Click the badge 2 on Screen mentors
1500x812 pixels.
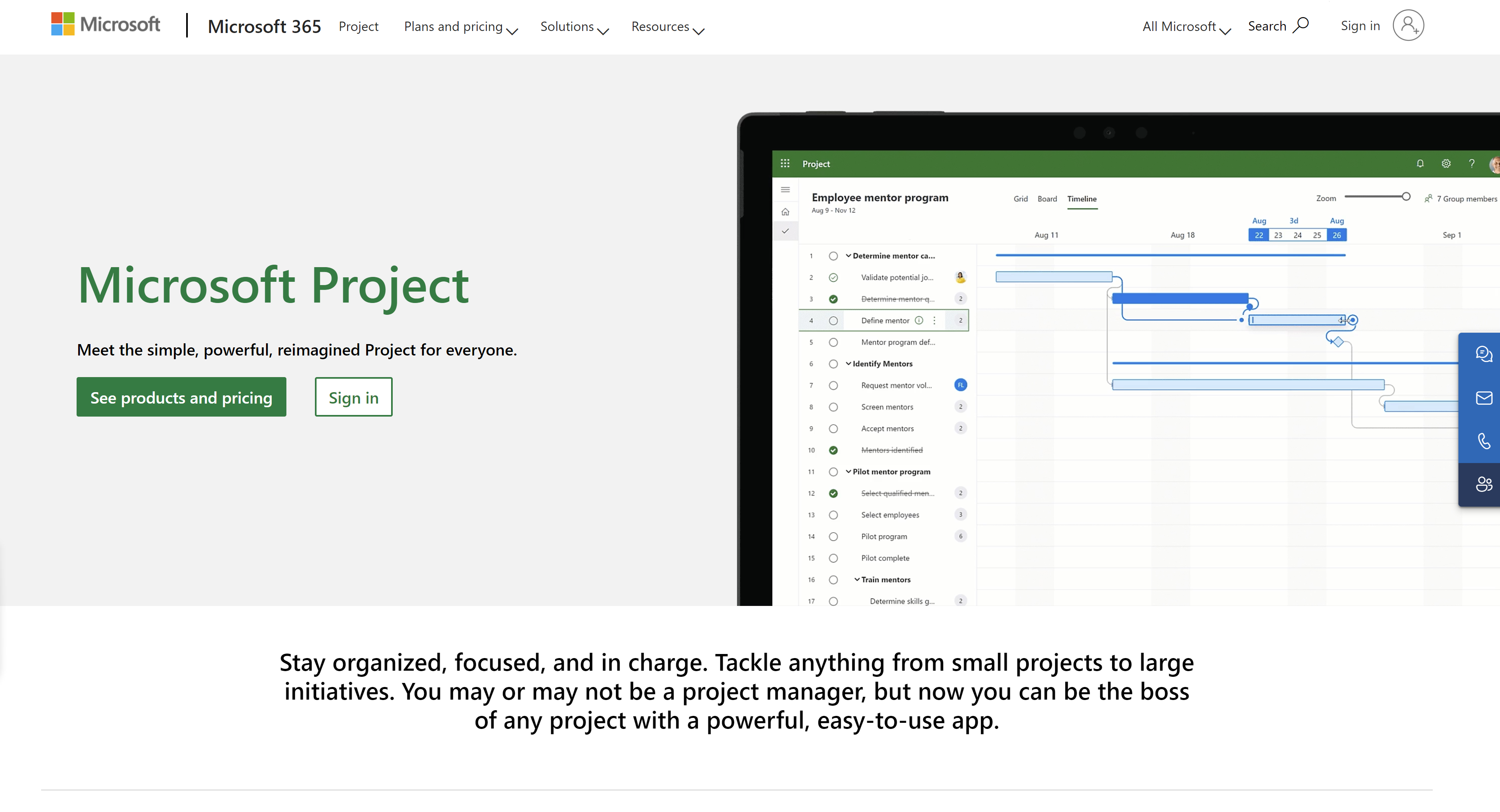point(961,406)
